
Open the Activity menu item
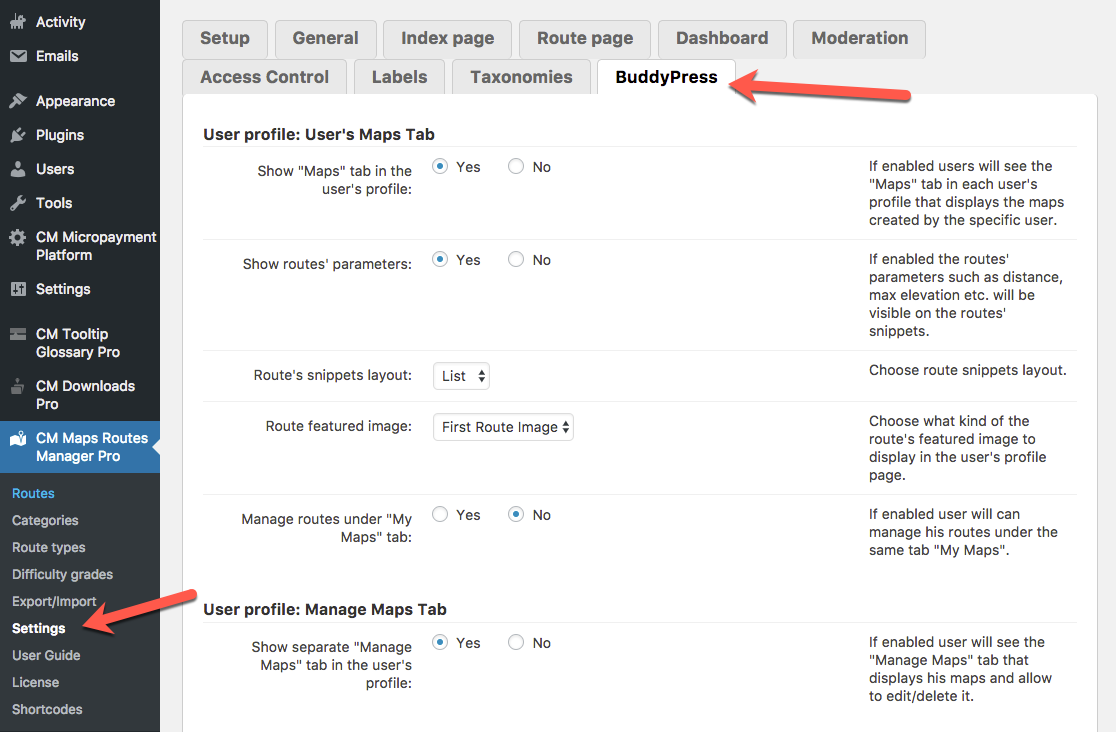click(60, 22)
